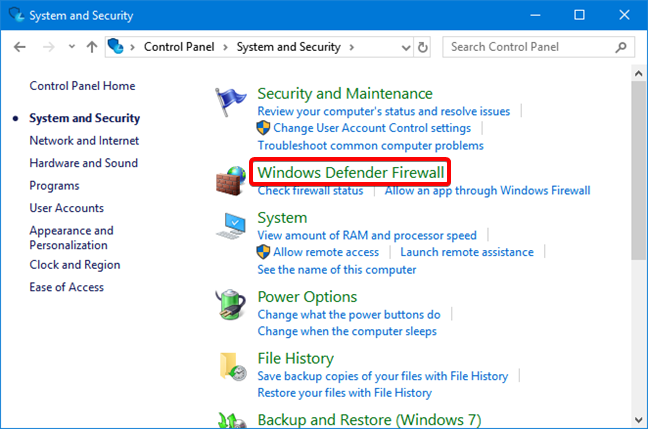648x429 pixels.
Task: Open the System heading link
Action: (282, 218)
